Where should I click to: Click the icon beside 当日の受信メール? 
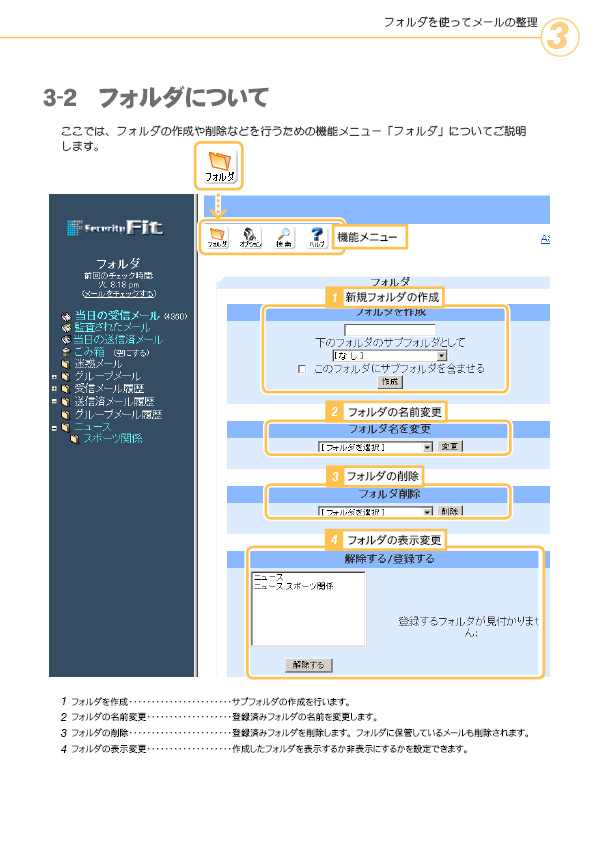click(x=66, y=316)
